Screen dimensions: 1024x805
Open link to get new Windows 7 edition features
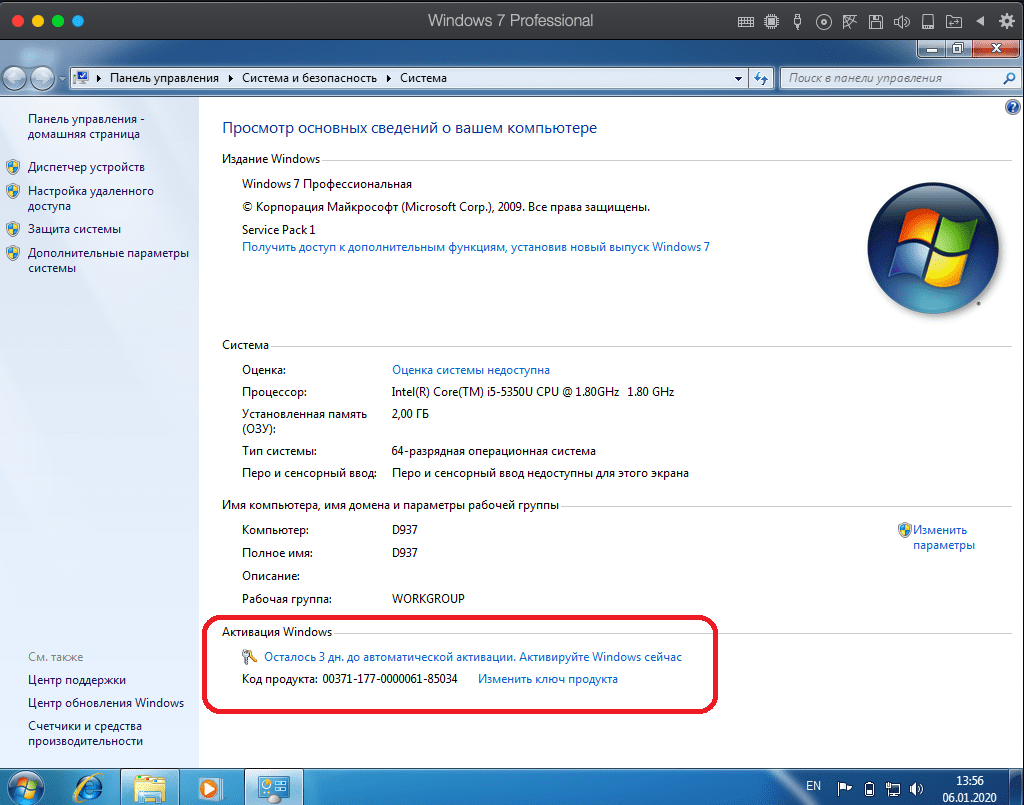coord(475,247)
